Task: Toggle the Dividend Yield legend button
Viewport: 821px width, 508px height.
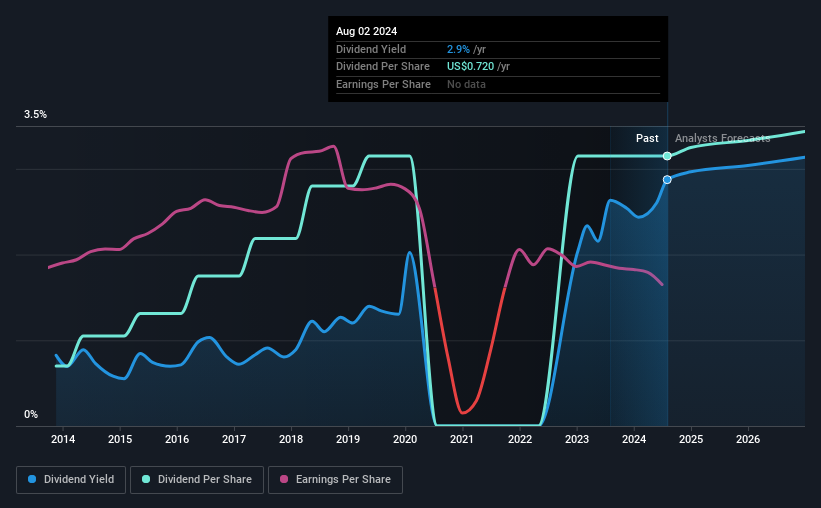Action: coord(71,480)
